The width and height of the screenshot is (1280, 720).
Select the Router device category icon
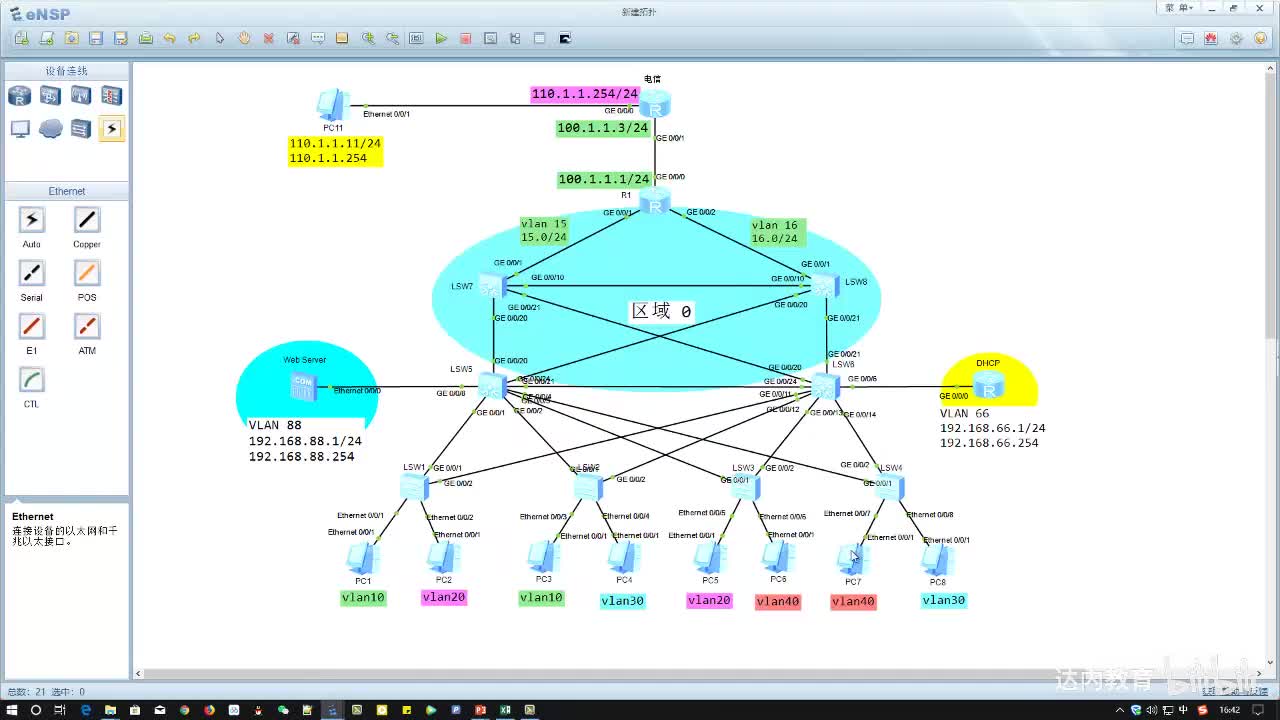(x=20, y=96)
